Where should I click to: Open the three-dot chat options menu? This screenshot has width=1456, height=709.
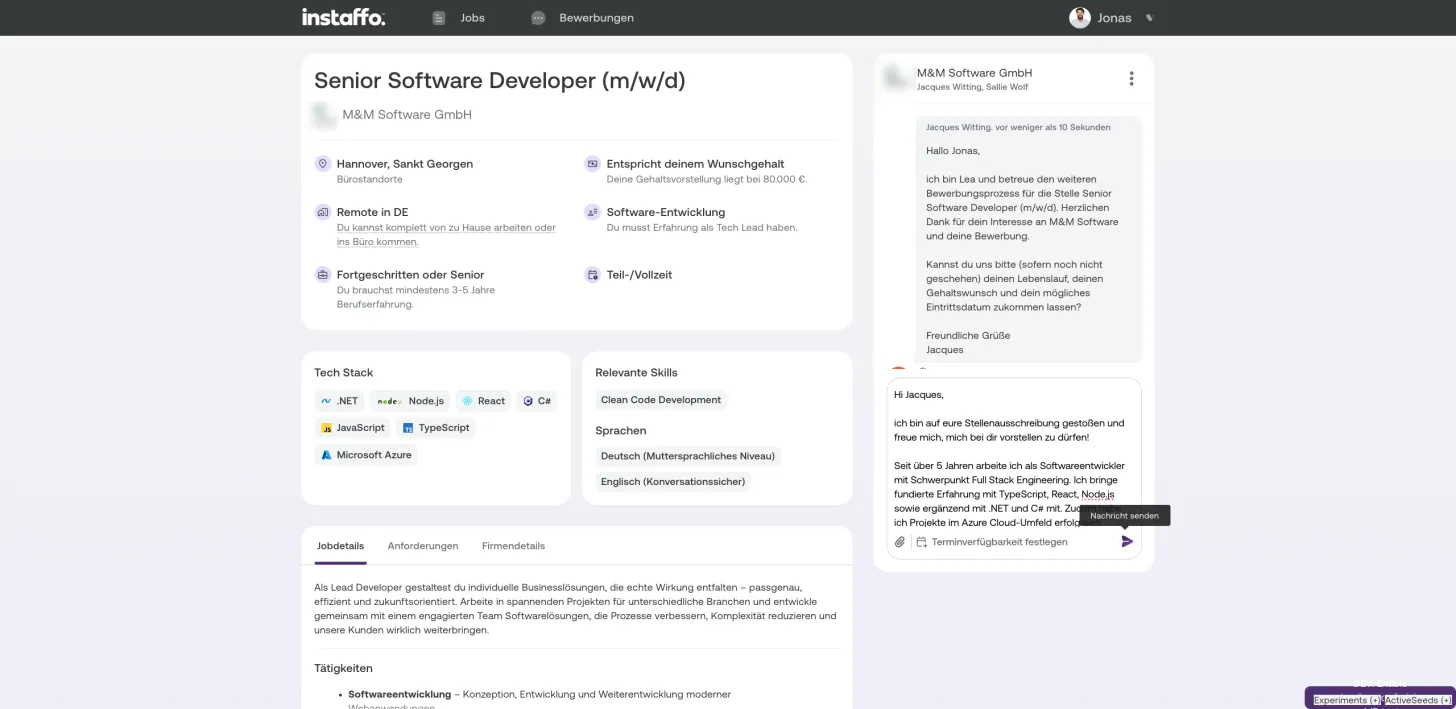point(1131,79)
